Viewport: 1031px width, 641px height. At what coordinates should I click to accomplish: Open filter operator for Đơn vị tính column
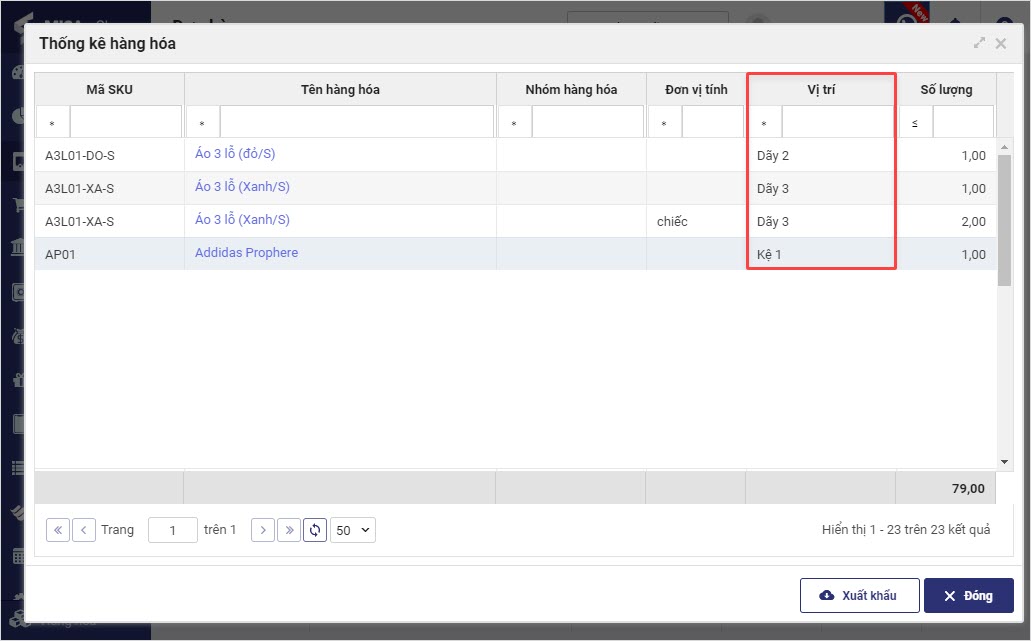click(x=665, y=122)
